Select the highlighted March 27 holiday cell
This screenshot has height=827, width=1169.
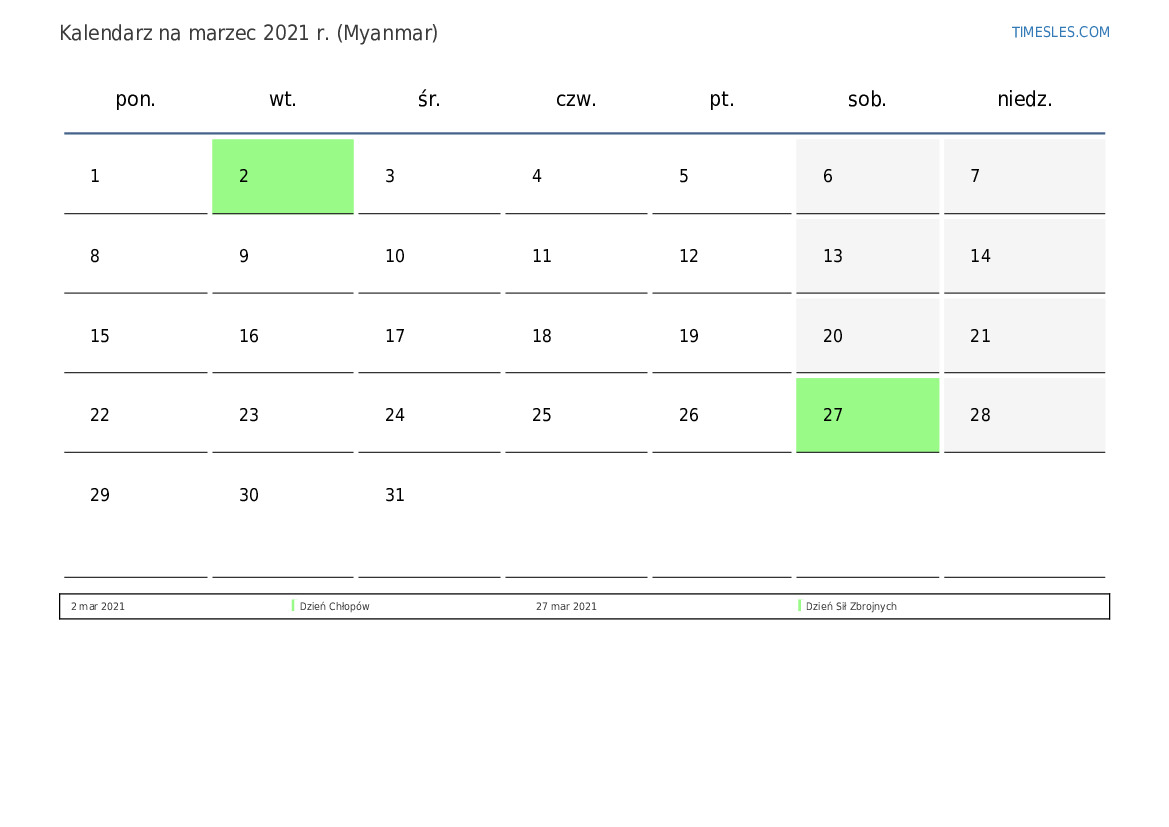tap(867, 415)
